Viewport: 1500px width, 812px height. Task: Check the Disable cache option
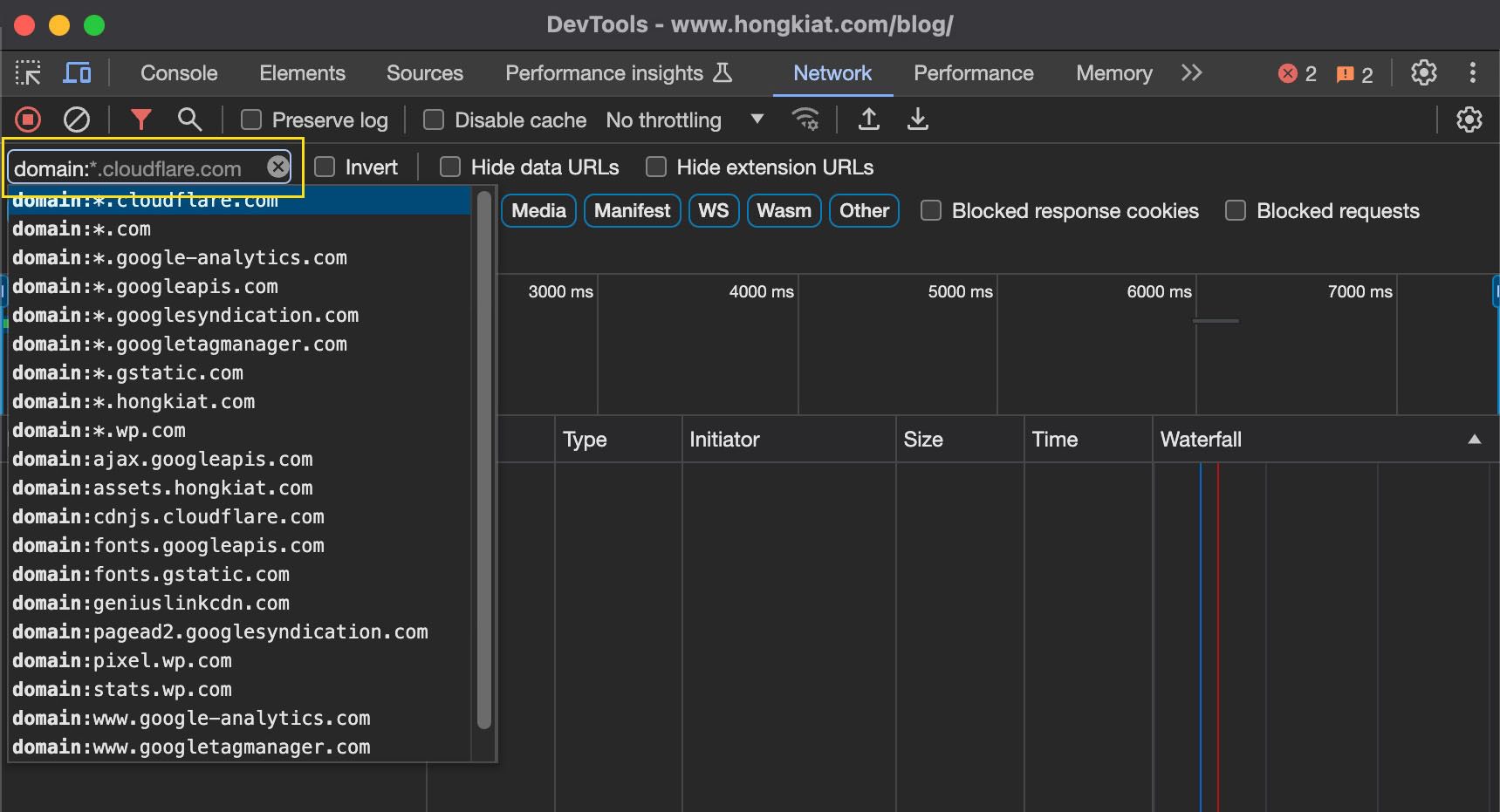434,119
